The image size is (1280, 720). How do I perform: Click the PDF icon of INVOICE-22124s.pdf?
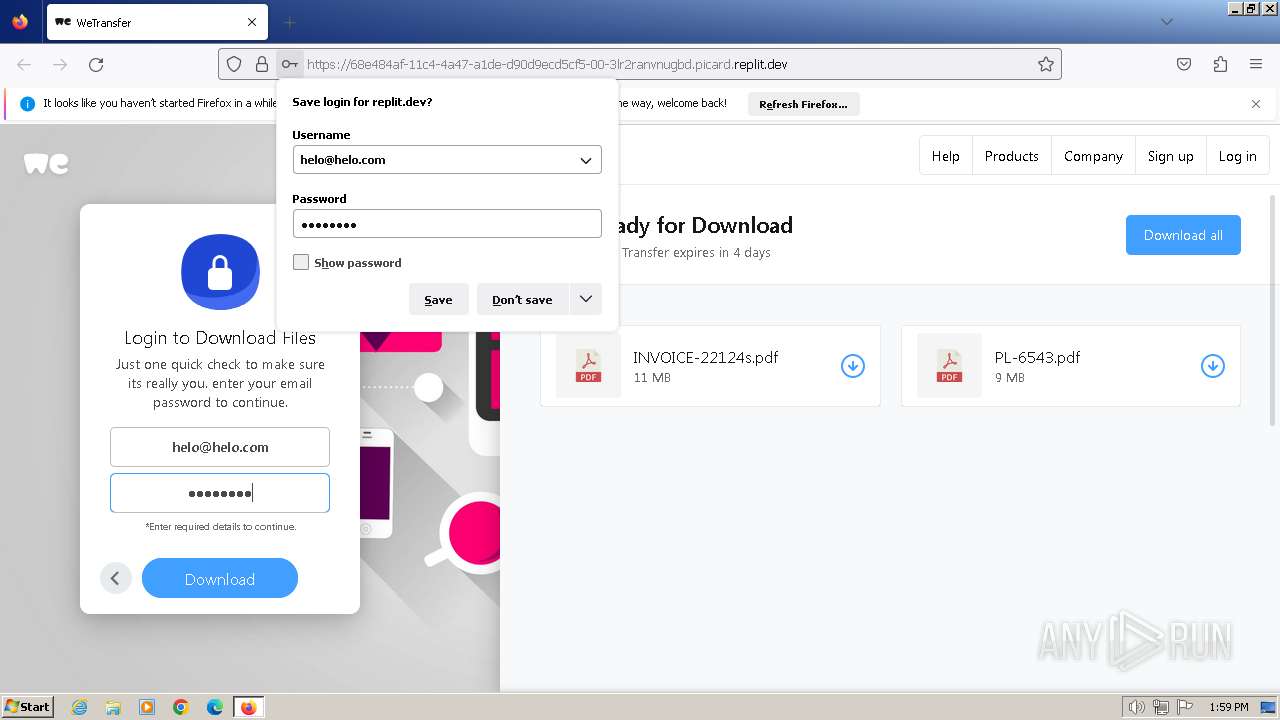click(x=588, y=366)
